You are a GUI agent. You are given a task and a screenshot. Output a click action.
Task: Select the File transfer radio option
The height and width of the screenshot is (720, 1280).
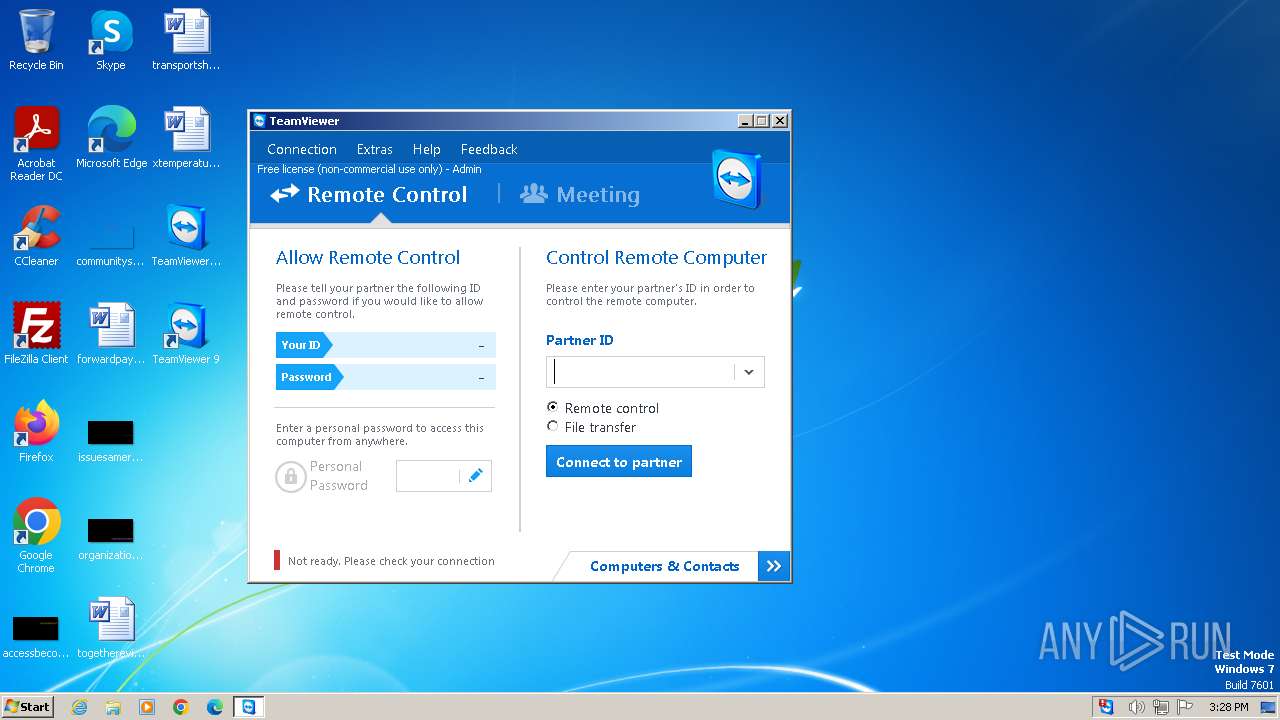(x=552, y=426)
